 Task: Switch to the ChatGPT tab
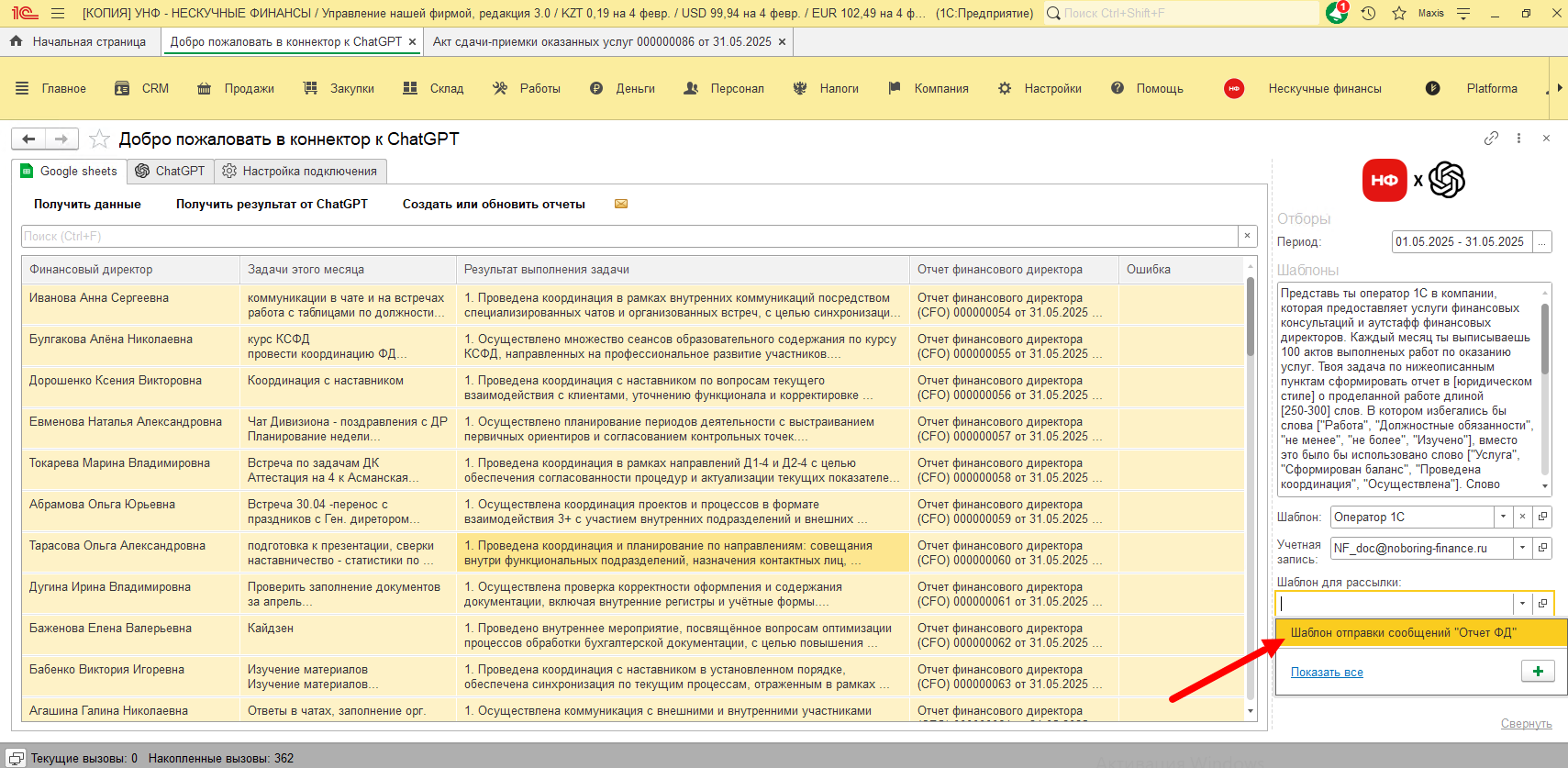pyautogui.click(x=170, y=172)
